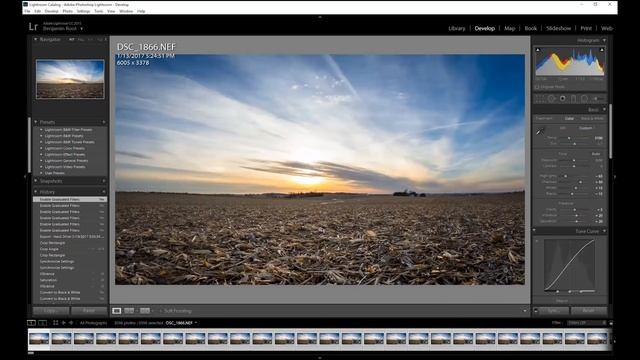Adjust the Temp slider handle
This screenshot has height=360, width=640.
coord(569,138)
